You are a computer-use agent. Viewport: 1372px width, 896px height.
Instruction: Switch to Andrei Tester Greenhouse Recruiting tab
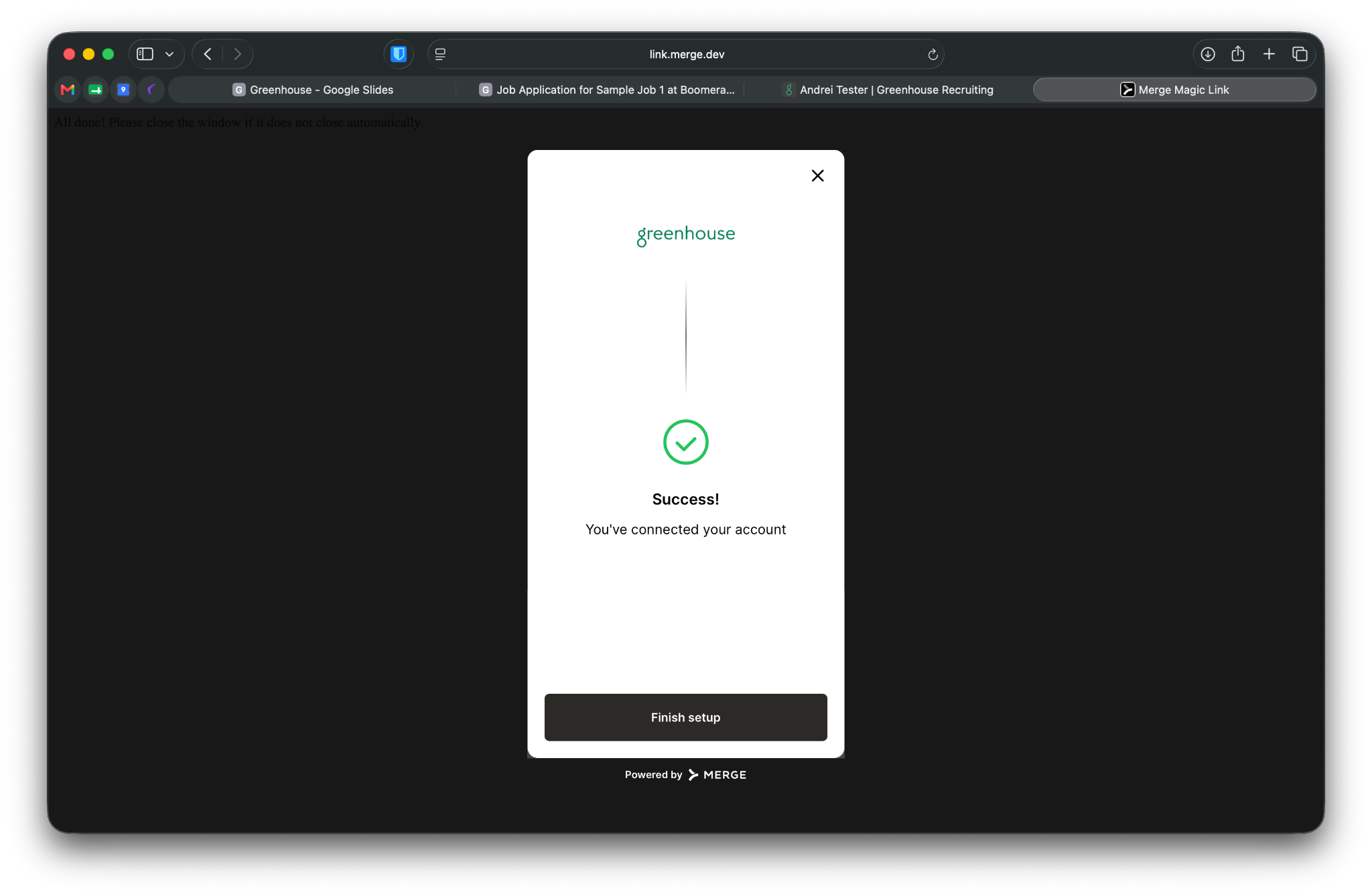888,90
